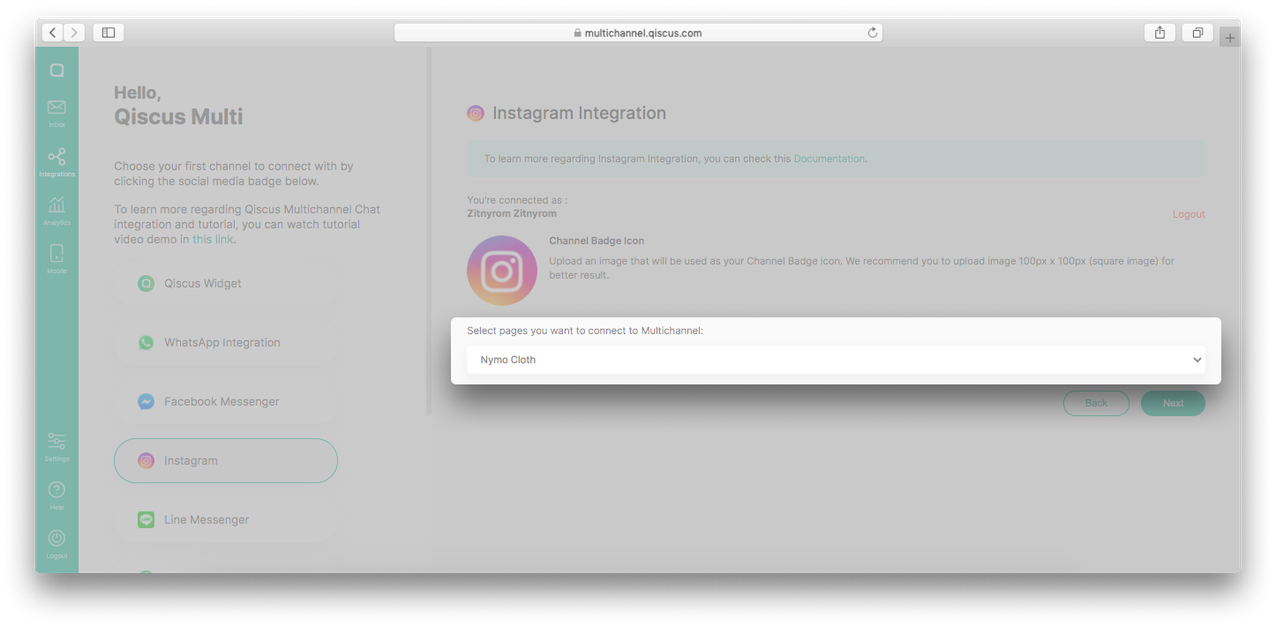Open Settings from the sidebar
Image resolution: width=1276 pixels, height=626 pixels.
point(56,443)
